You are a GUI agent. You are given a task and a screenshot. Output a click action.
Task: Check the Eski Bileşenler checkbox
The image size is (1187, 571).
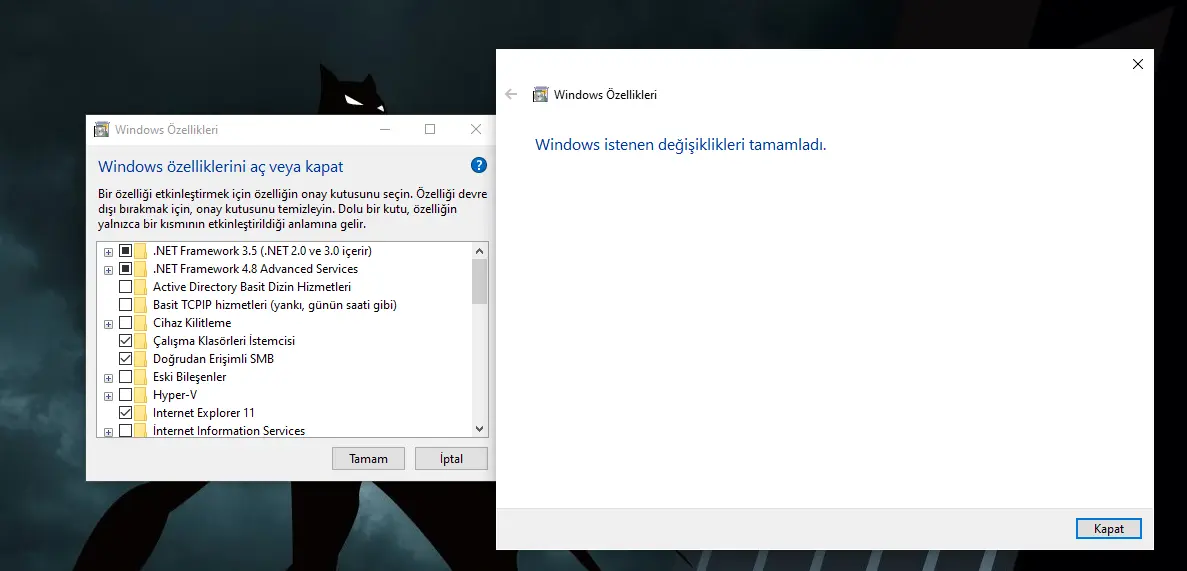click(126, 376)
